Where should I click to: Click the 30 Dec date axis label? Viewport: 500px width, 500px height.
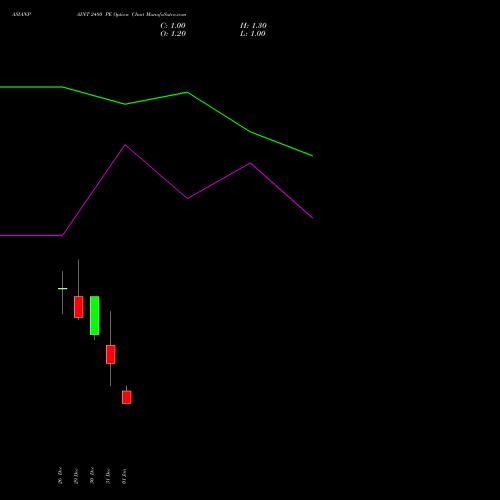[x=92, y=475]
